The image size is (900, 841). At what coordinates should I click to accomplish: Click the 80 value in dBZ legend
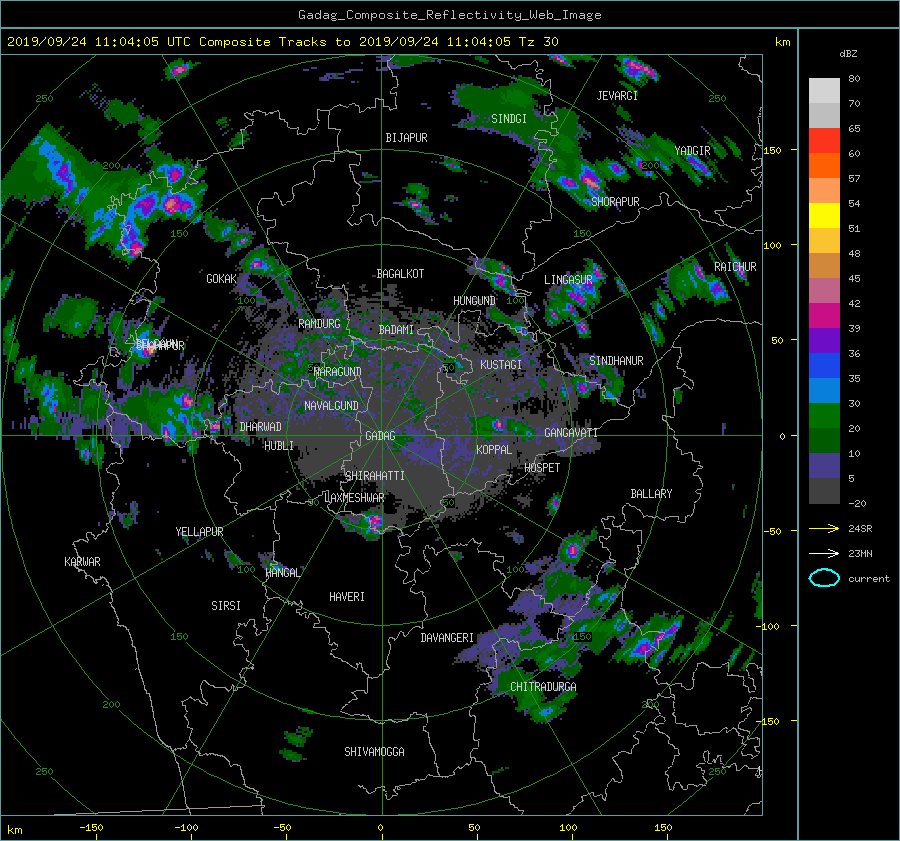click(854, 79)
